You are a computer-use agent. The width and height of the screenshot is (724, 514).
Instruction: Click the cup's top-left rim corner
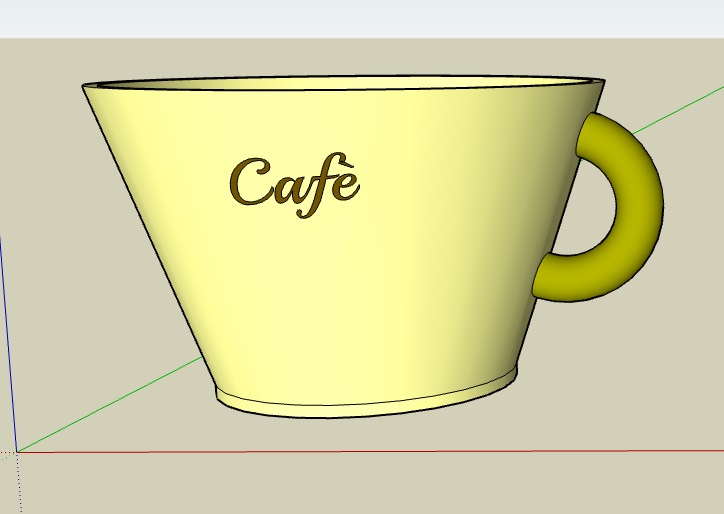click(84, 88)
